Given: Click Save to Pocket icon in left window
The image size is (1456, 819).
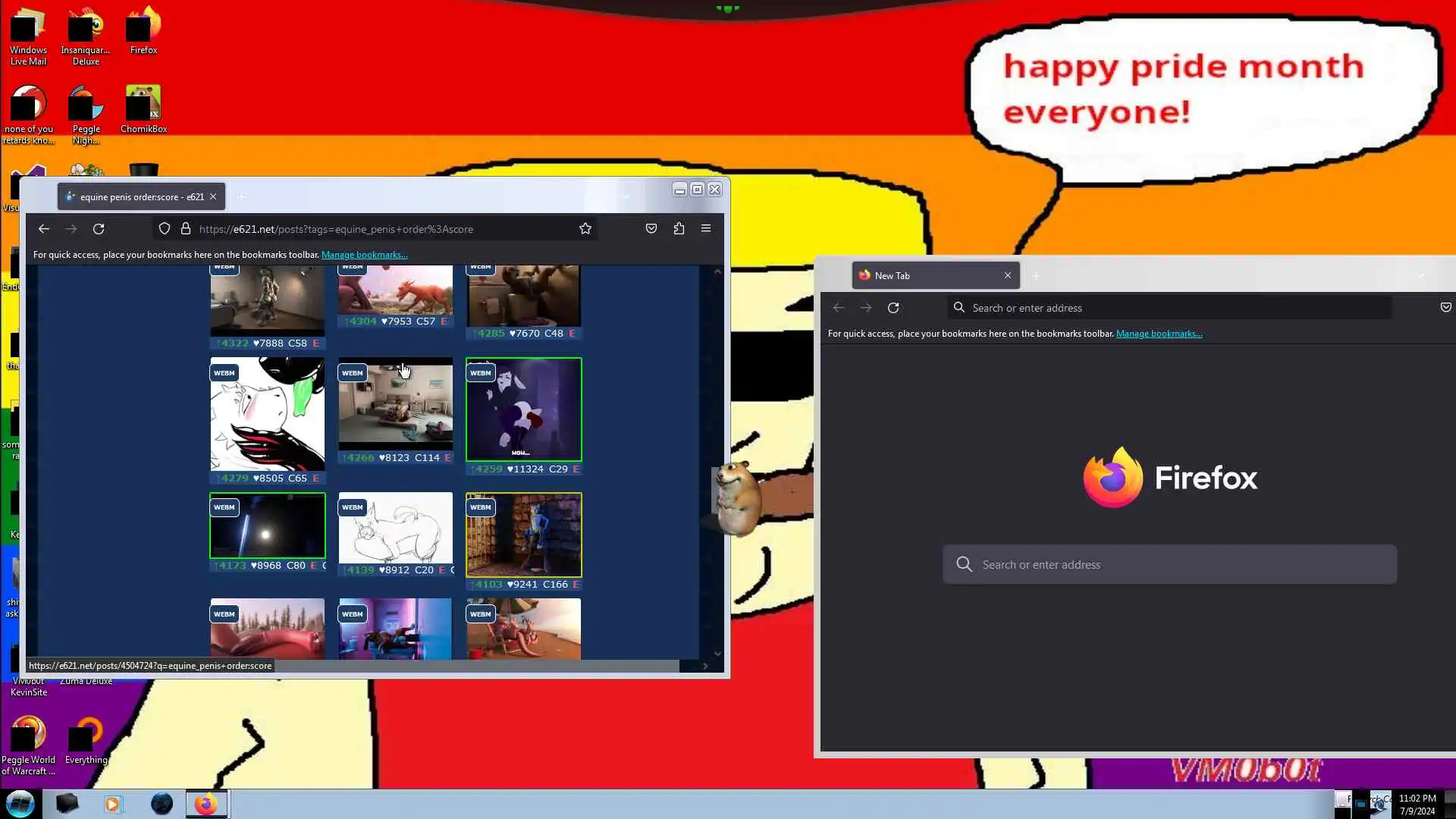Looking at the screenshot, I should pos(651,229).
